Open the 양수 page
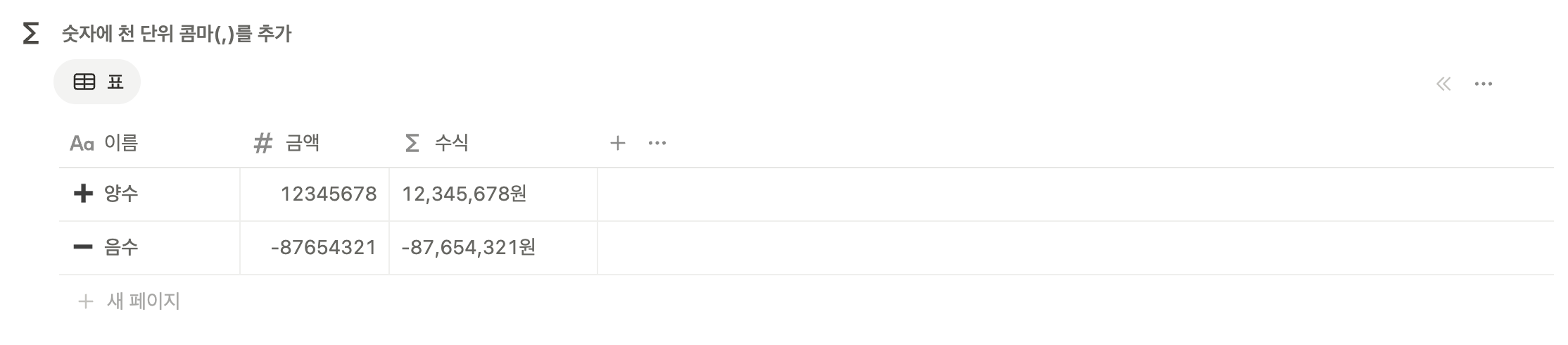 [121, 194]
